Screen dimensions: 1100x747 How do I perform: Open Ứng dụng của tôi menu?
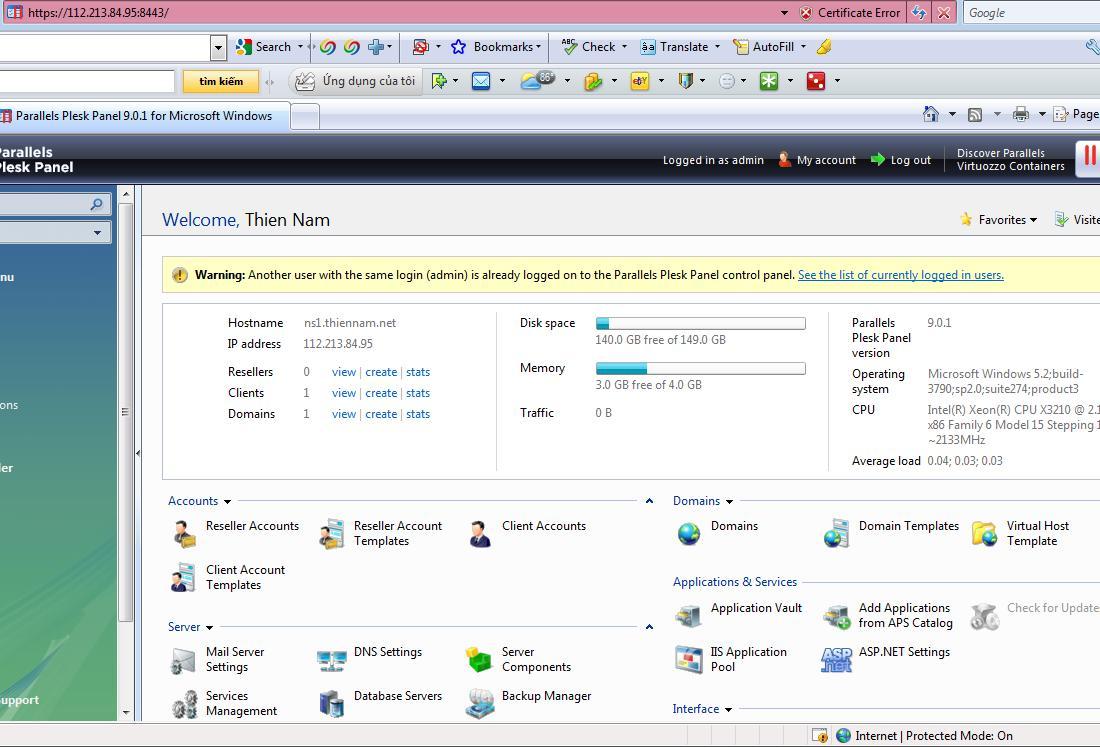coord(357,81)
